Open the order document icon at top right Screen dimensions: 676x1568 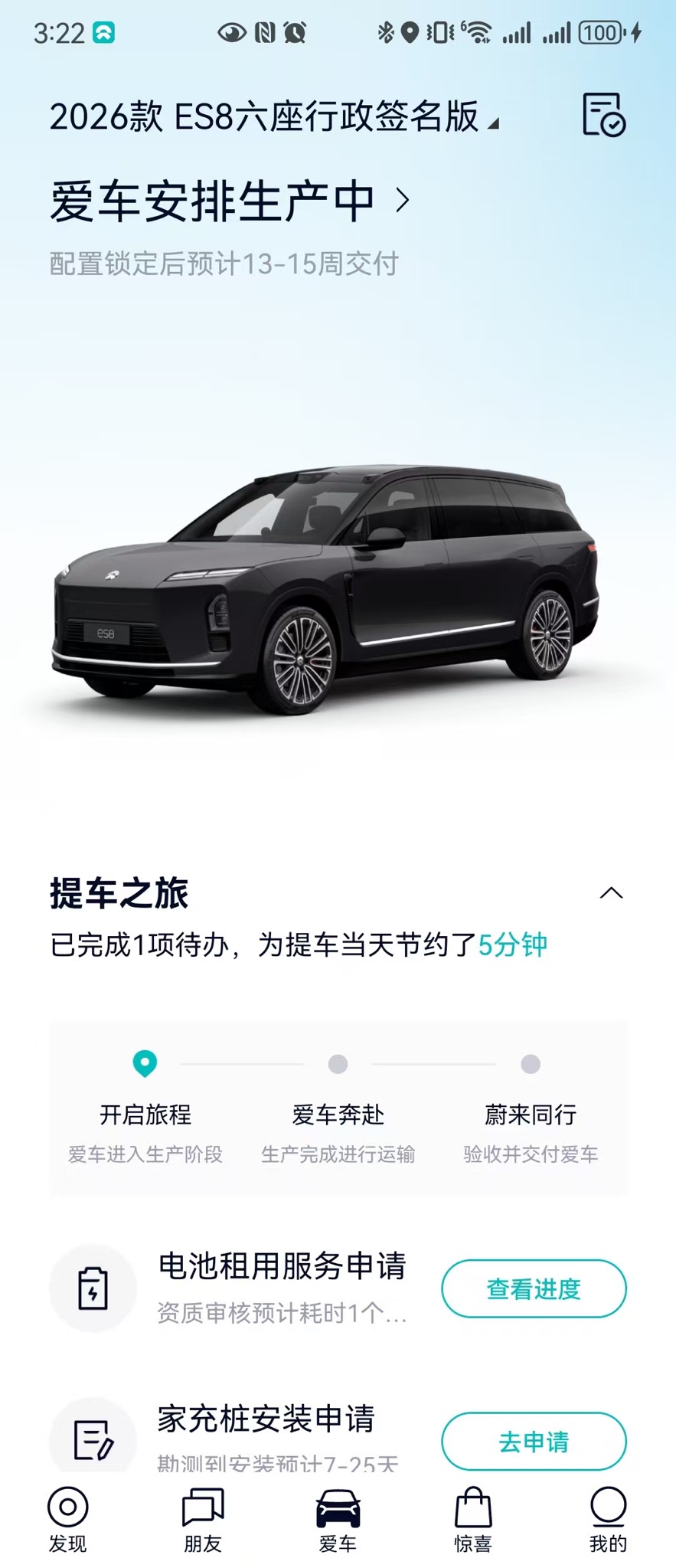tap(604, 115)
